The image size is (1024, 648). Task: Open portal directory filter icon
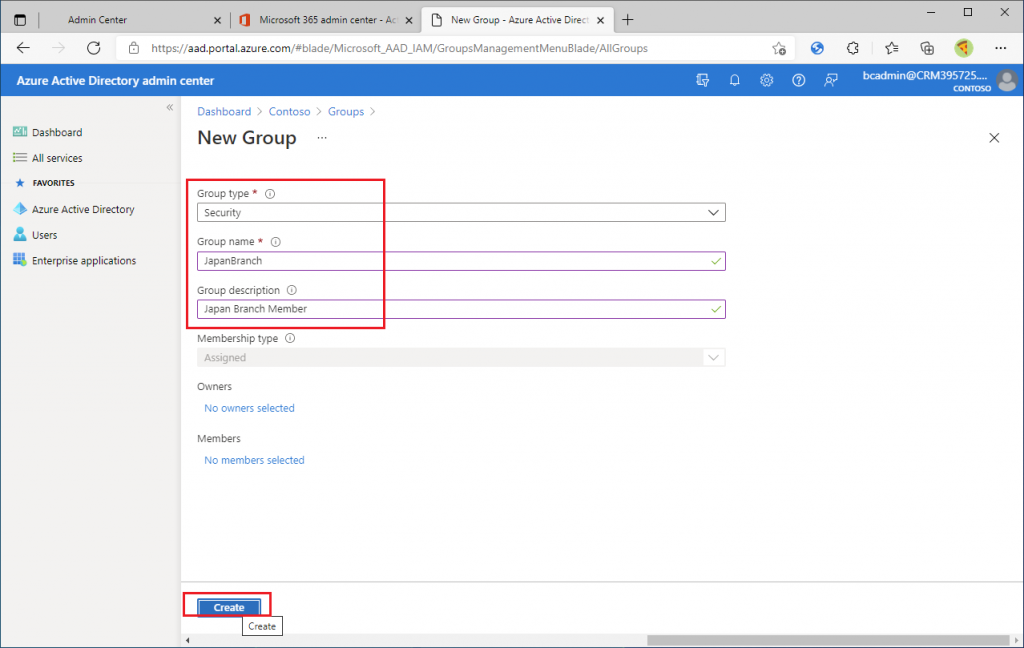point(703,80)
